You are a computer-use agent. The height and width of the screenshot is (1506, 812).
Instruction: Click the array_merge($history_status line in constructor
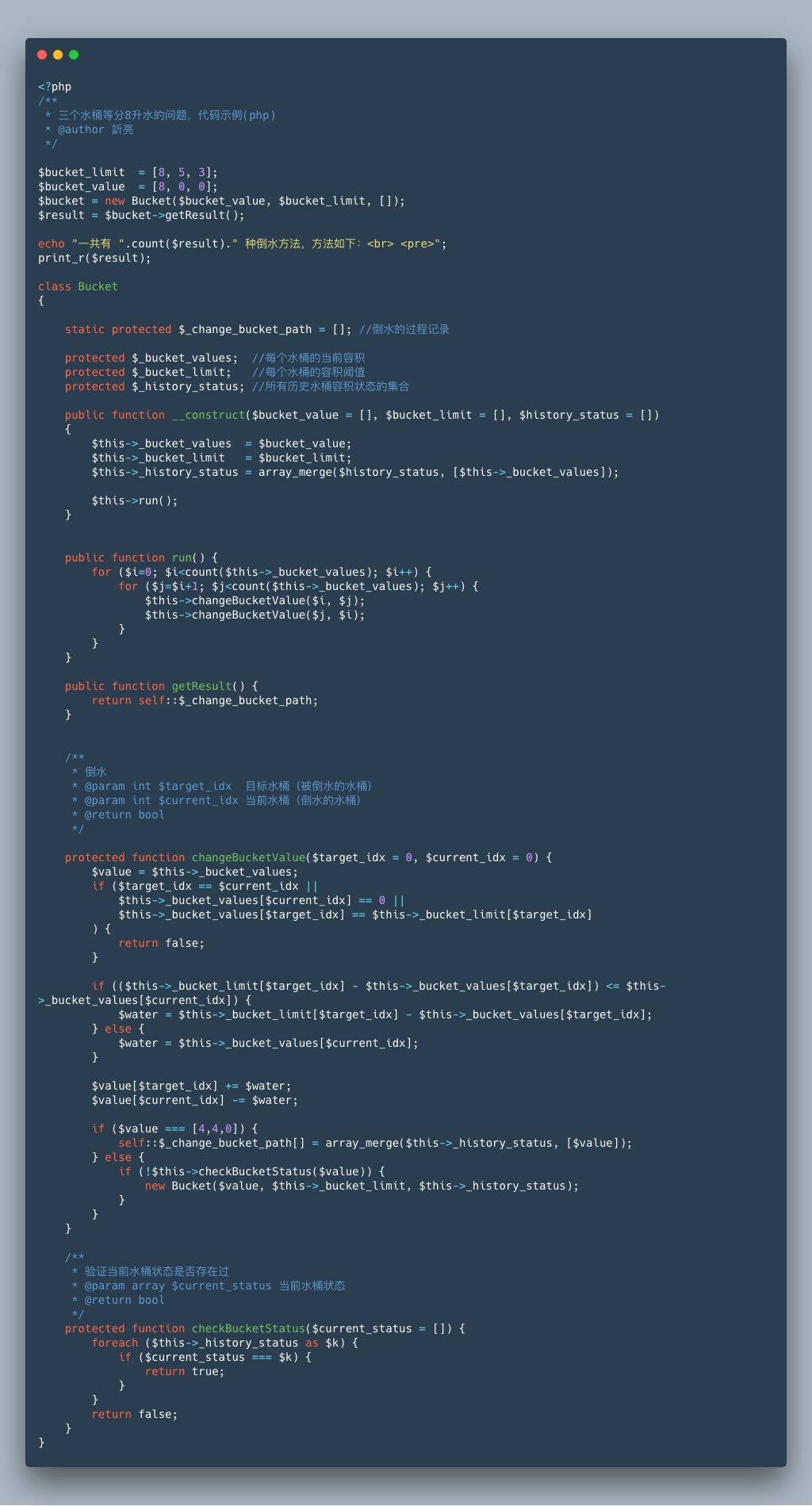(x=355, y=472)
